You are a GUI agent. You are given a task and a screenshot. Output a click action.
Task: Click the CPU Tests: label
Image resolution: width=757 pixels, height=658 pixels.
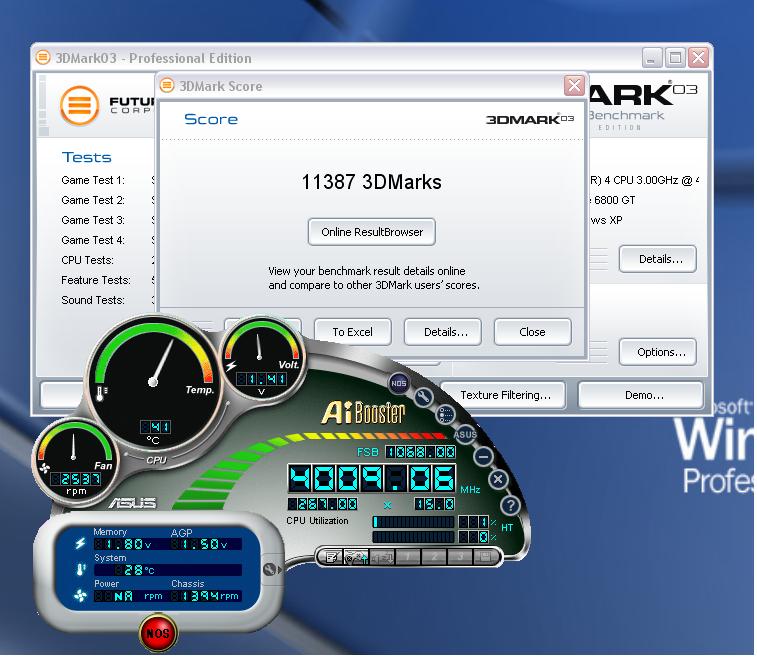click(87, 260)
